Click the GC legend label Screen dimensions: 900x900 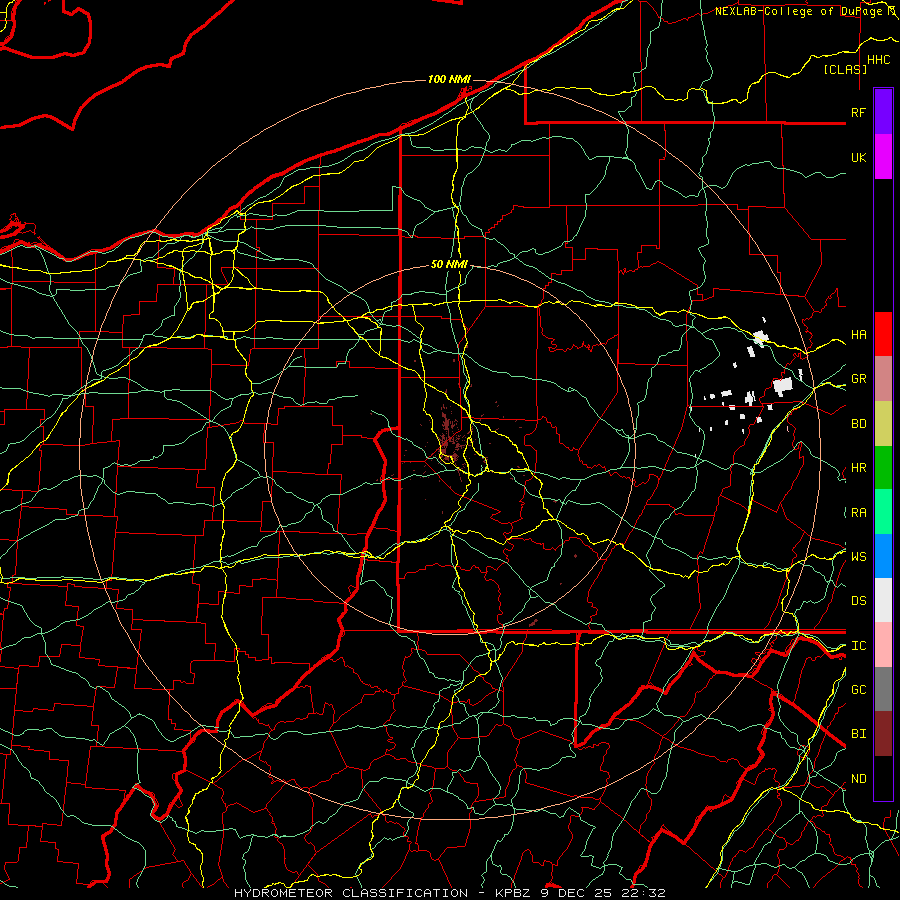[x=859, y=690]
